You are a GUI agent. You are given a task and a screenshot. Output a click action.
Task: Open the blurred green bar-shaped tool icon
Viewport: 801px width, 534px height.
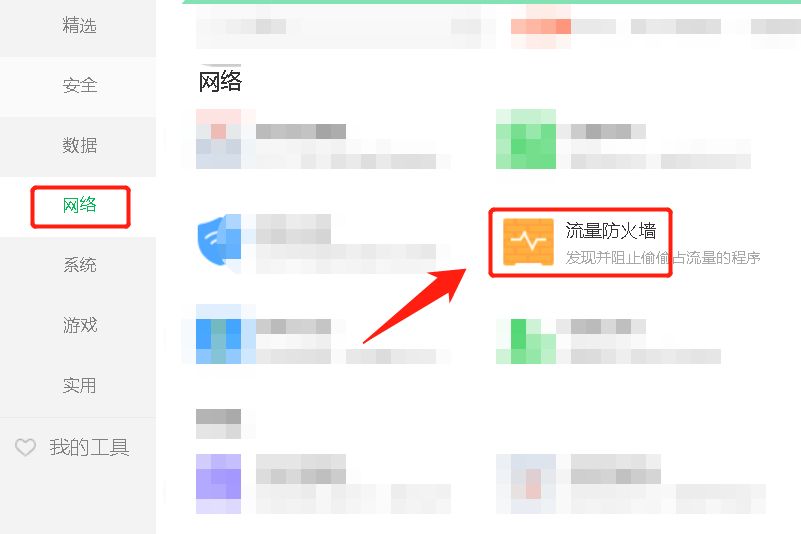pyautogui.click(x=526, y=341)
